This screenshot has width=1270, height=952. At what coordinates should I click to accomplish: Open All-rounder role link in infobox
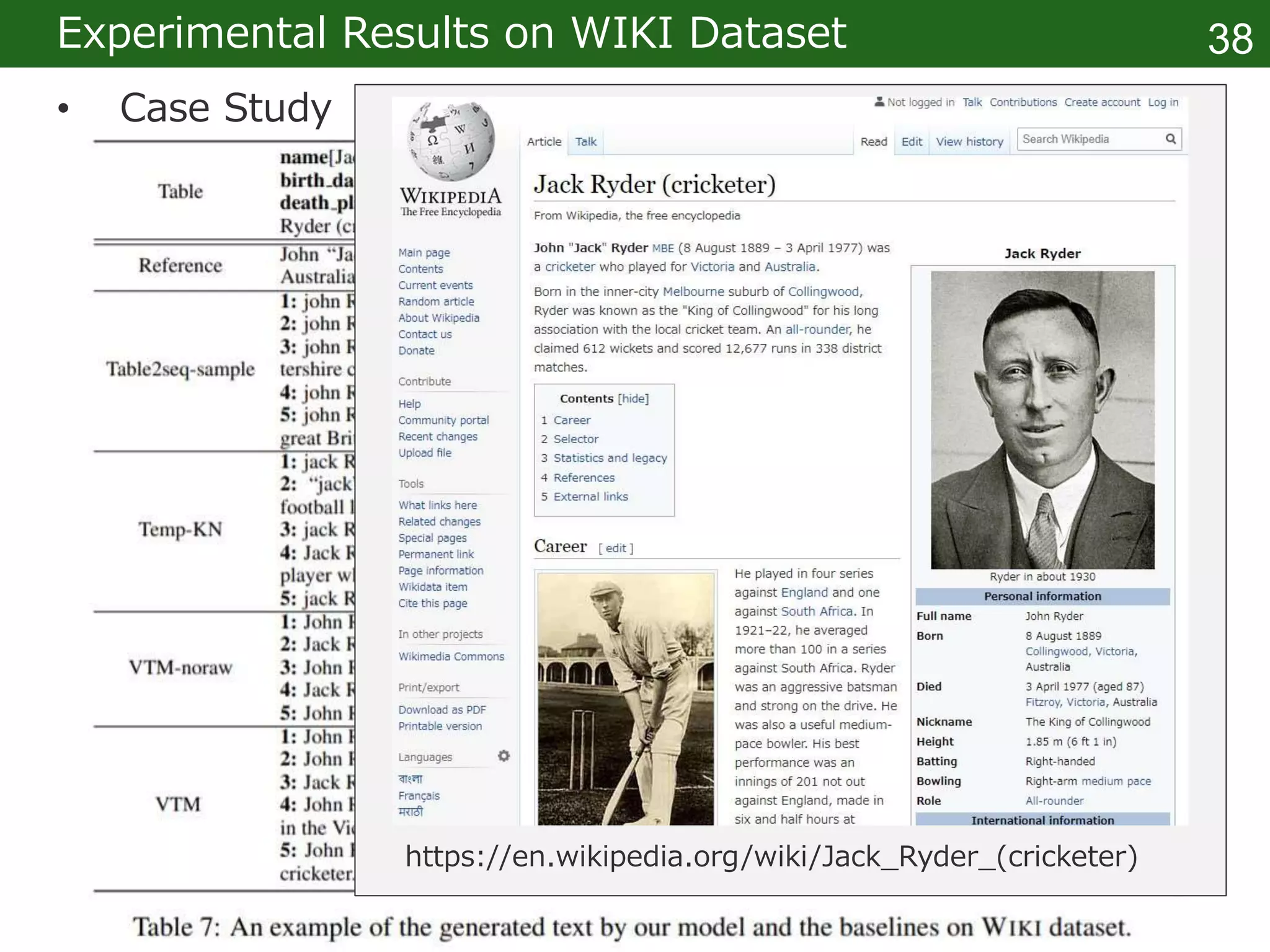click(x=1054, y=801)
